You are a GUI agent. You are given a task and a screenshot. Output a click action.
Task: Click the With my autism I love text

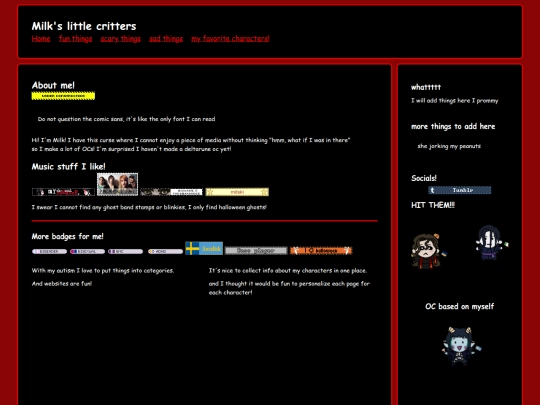pos(103,270)
